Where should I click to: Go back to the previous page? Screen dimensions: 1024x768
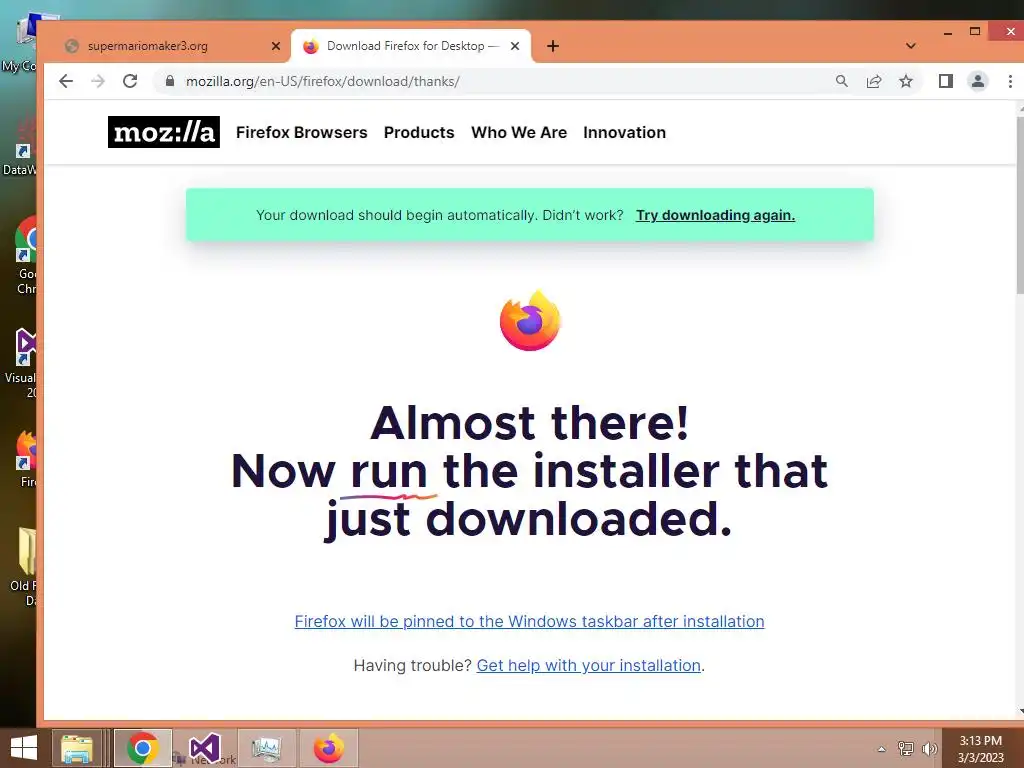click(x=66, y=81)
